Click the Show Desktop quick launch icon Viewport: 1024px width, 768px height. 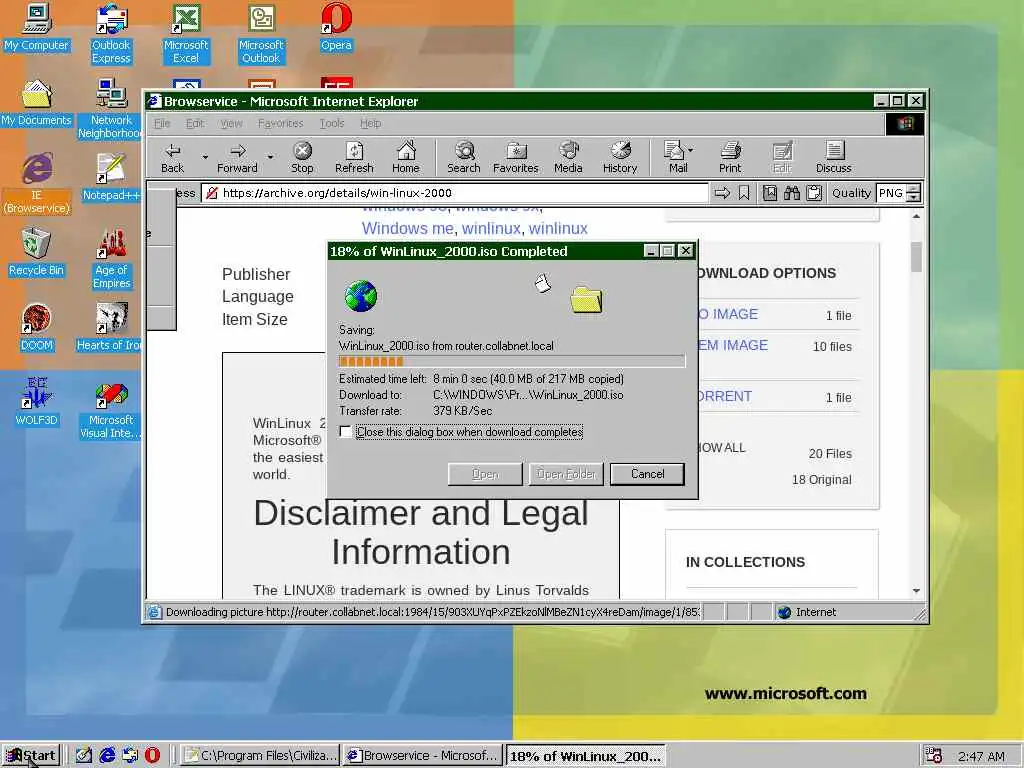pos(84,756)
